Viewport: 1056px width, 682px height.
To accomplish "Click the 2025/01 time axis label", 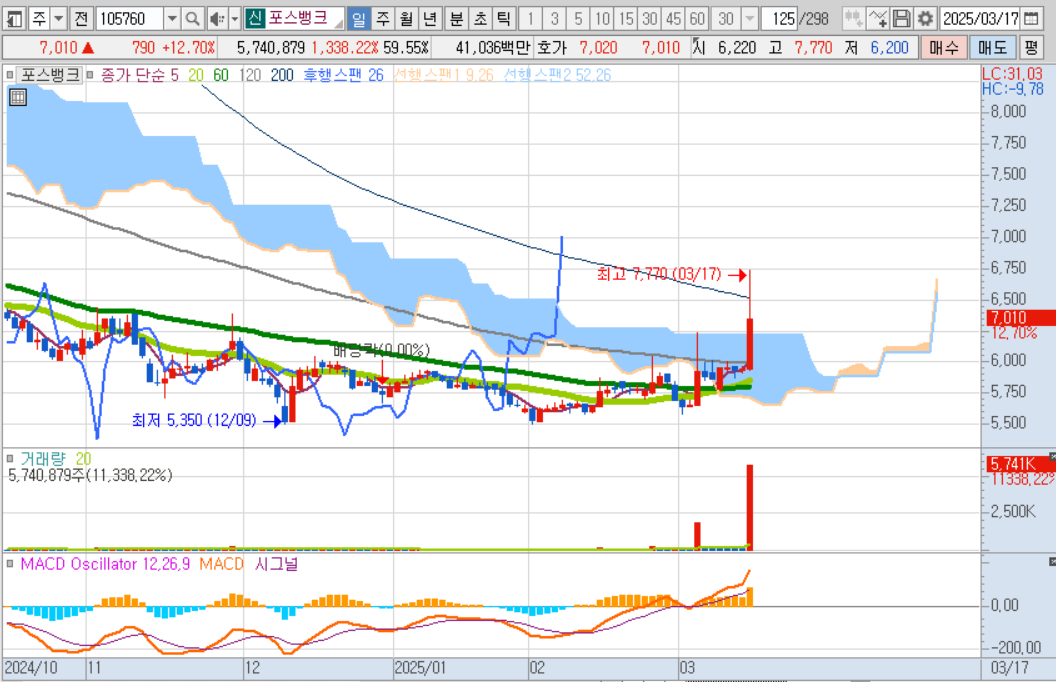I will [x=420, y=669].
